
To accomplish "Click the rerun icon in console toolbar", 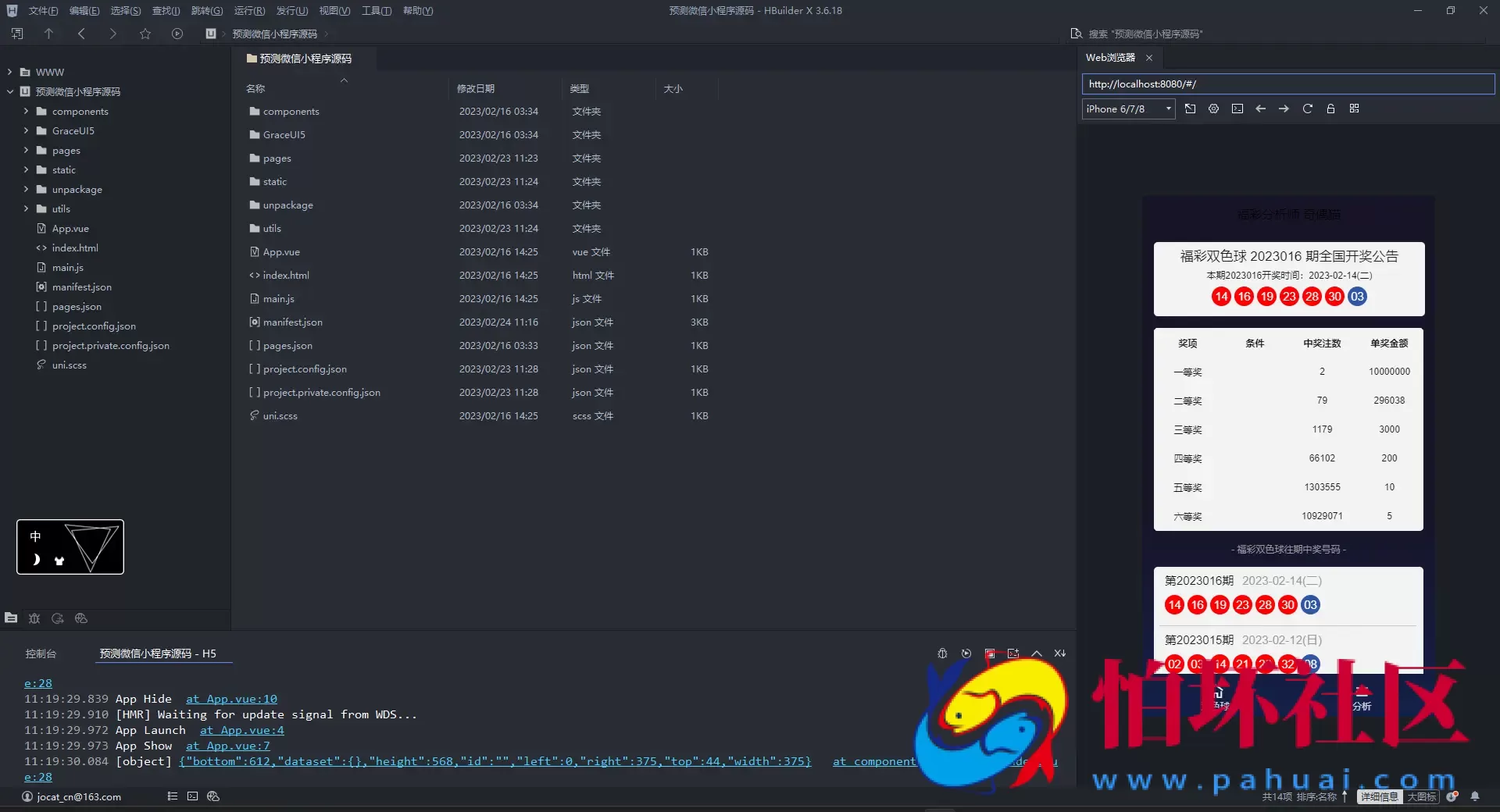I will tap(966, 654).
